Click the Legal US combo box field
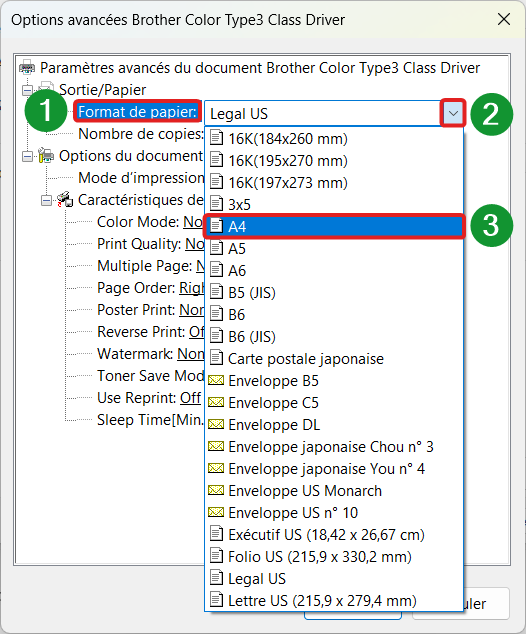 tap(323, 113)
